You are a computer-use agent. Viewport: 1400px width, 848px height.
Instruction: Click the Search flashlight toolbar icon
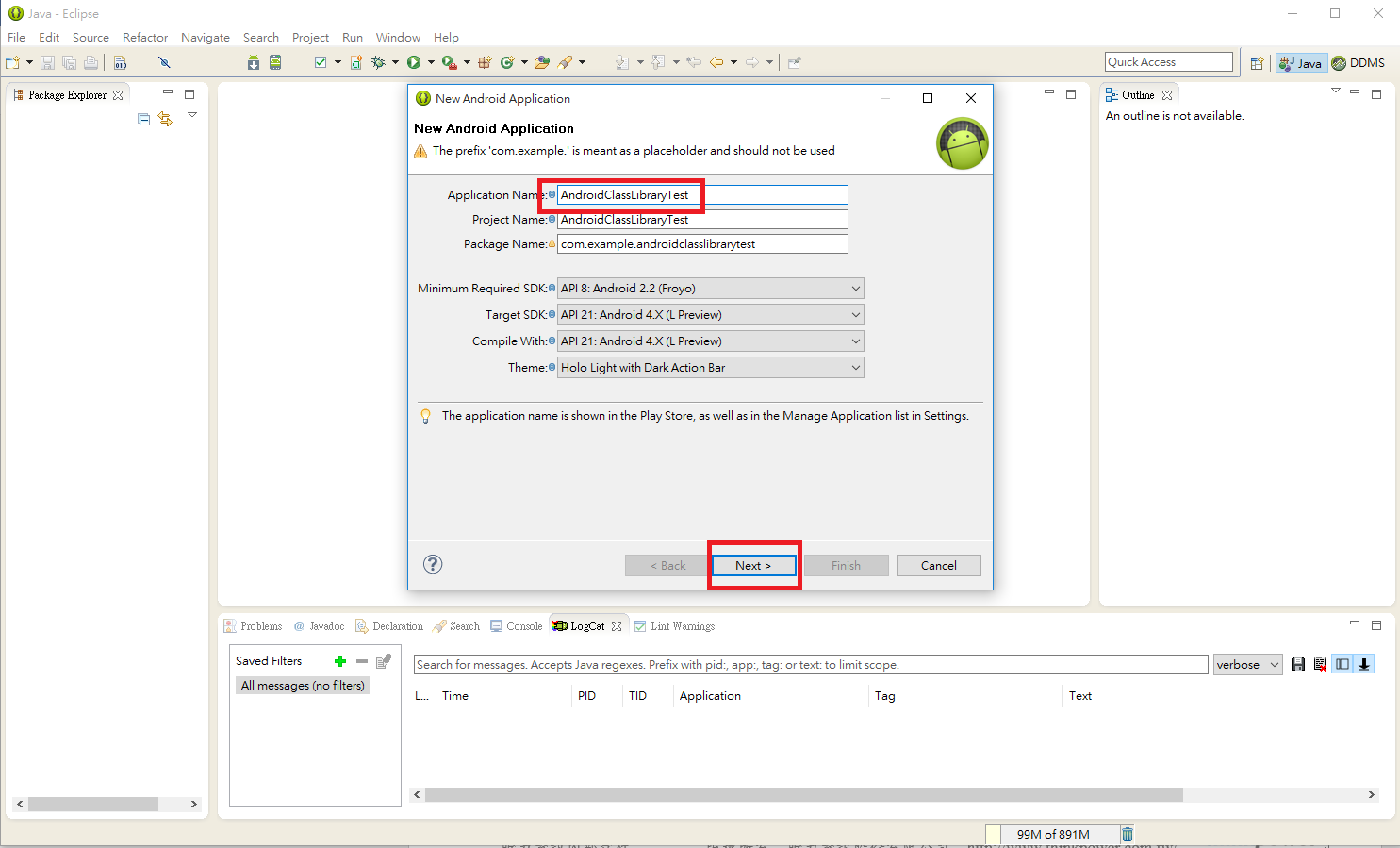click(x=566, y=62)
